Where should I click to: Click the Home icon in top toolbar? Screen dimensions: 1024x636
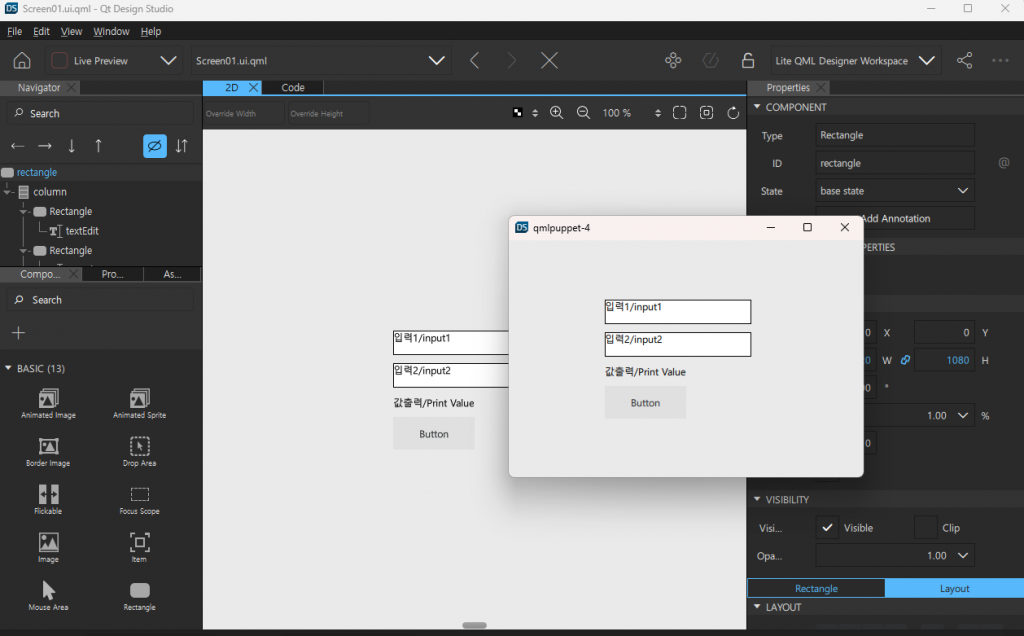[x=21, y=61]
